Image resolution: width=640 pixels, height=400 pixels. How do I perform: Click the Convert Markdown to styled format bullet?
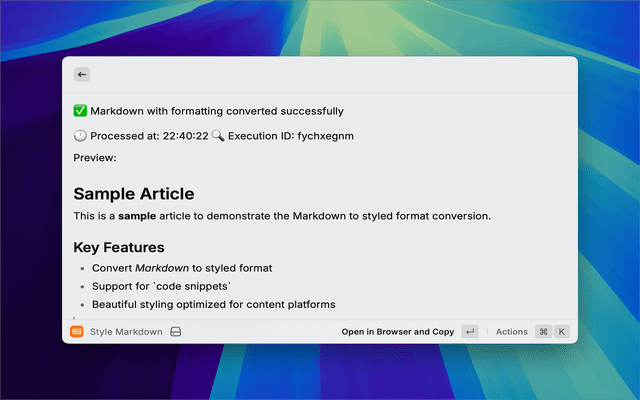click(x=182, y=268)
